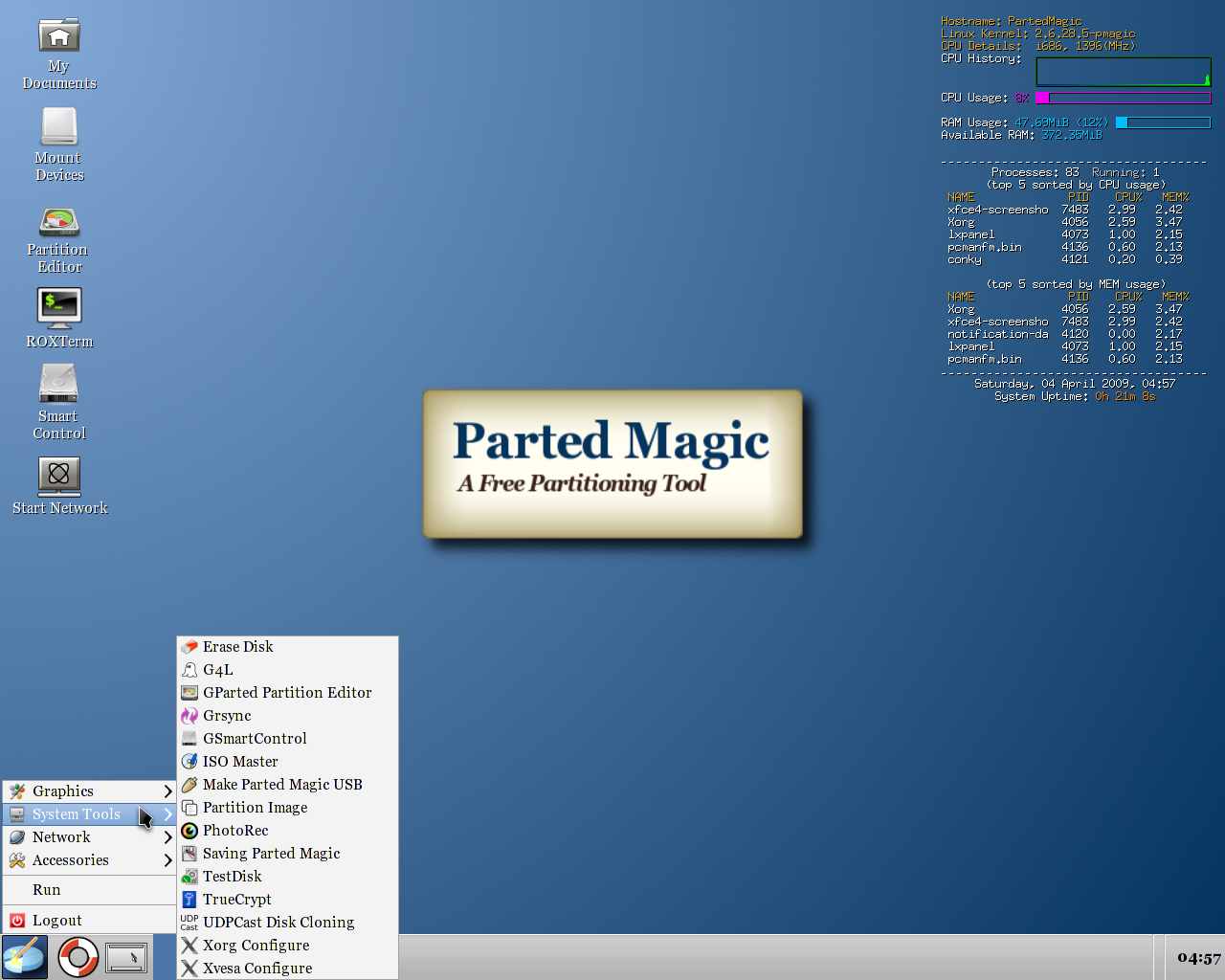
Task: Click the Parted Magic logo banner
Action: pyautogui.click(x=612, y=464)
